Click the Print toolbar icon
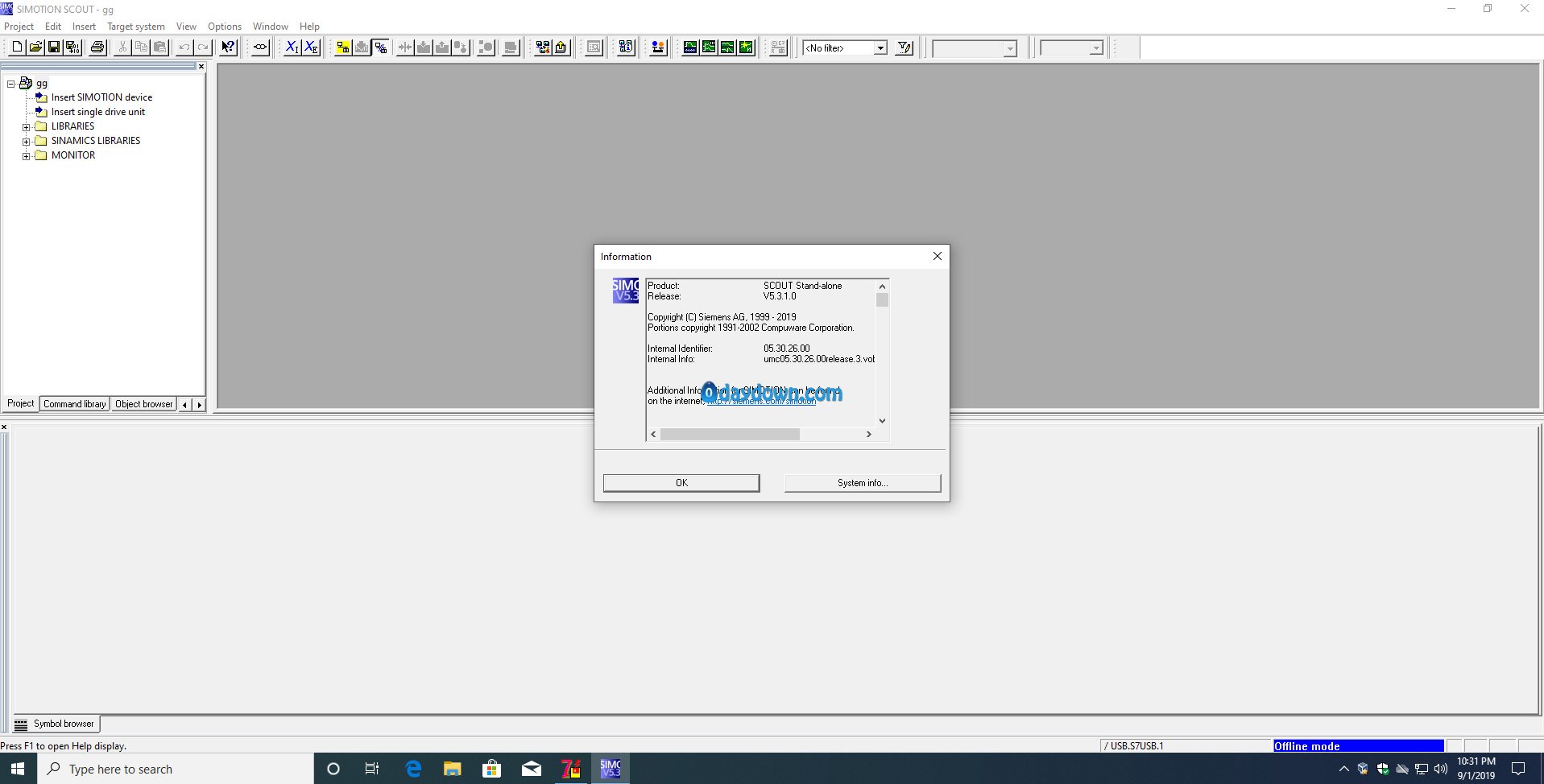The width and height of the screenshot is (1544, 784). [x=97, y=47]
